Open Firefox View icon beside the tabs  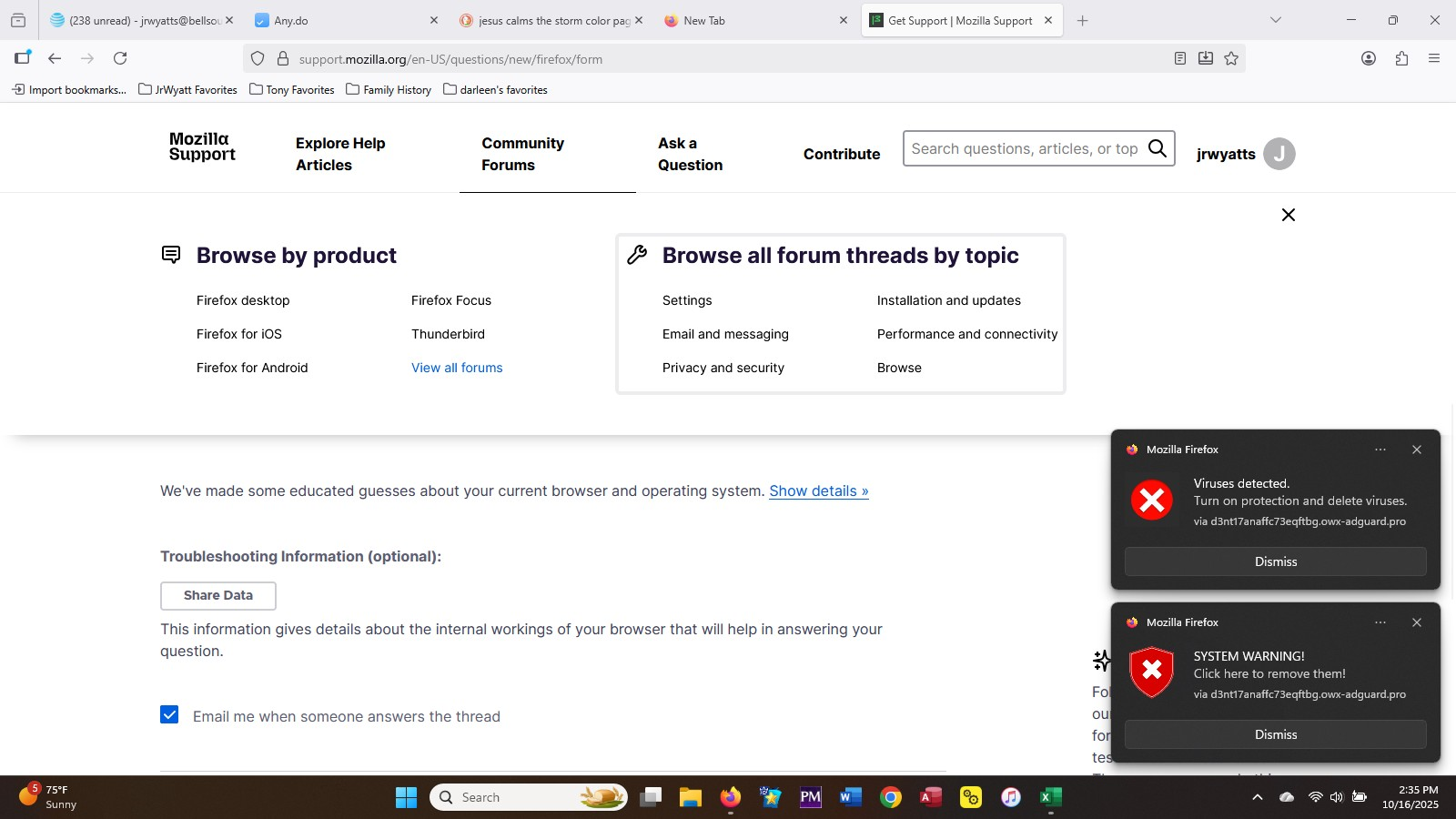click(x=18, y=20)
